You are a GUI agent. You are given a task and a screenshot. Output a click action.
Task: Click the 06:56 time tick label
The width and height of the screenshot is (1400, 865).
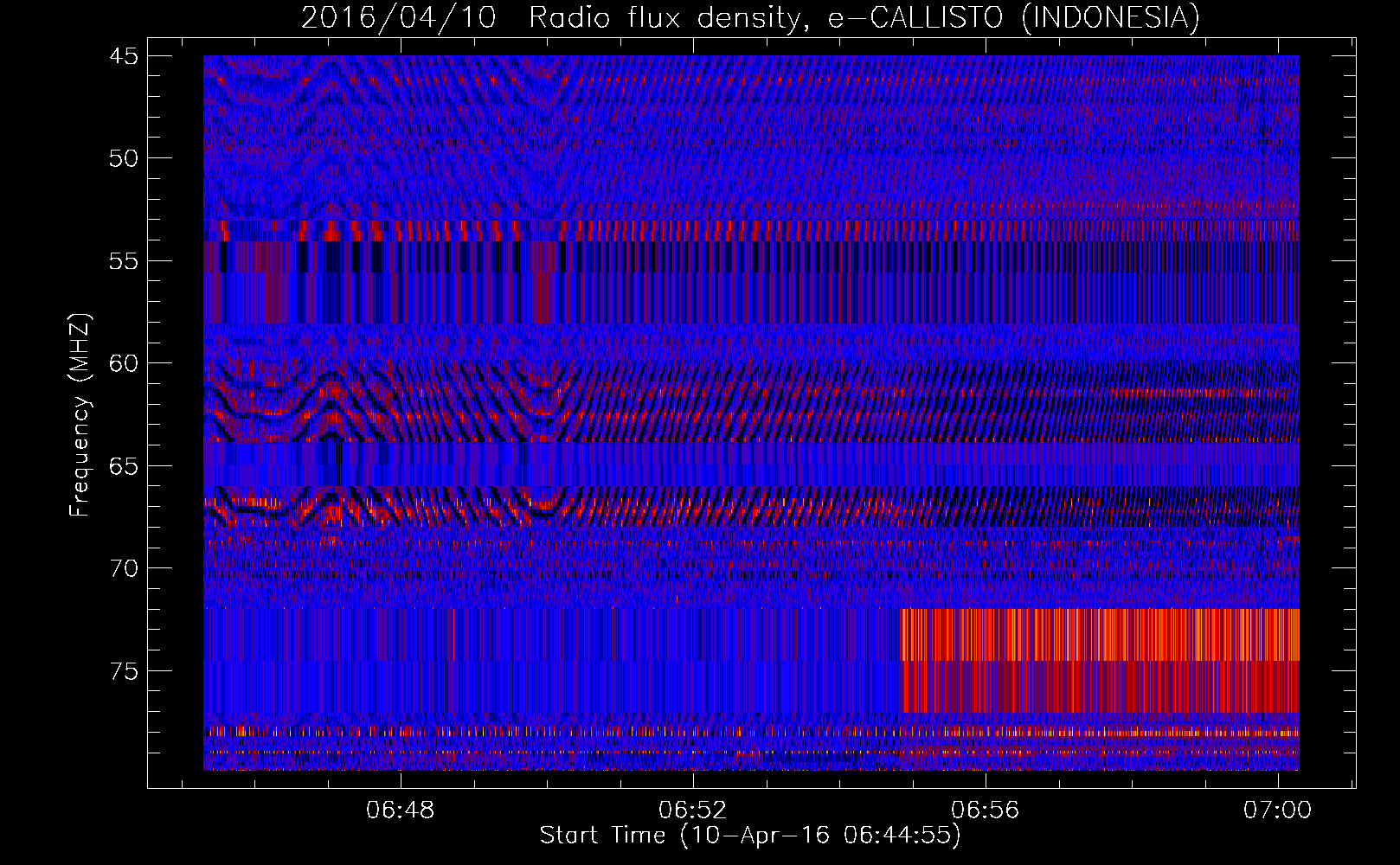(x=985, y=811)
